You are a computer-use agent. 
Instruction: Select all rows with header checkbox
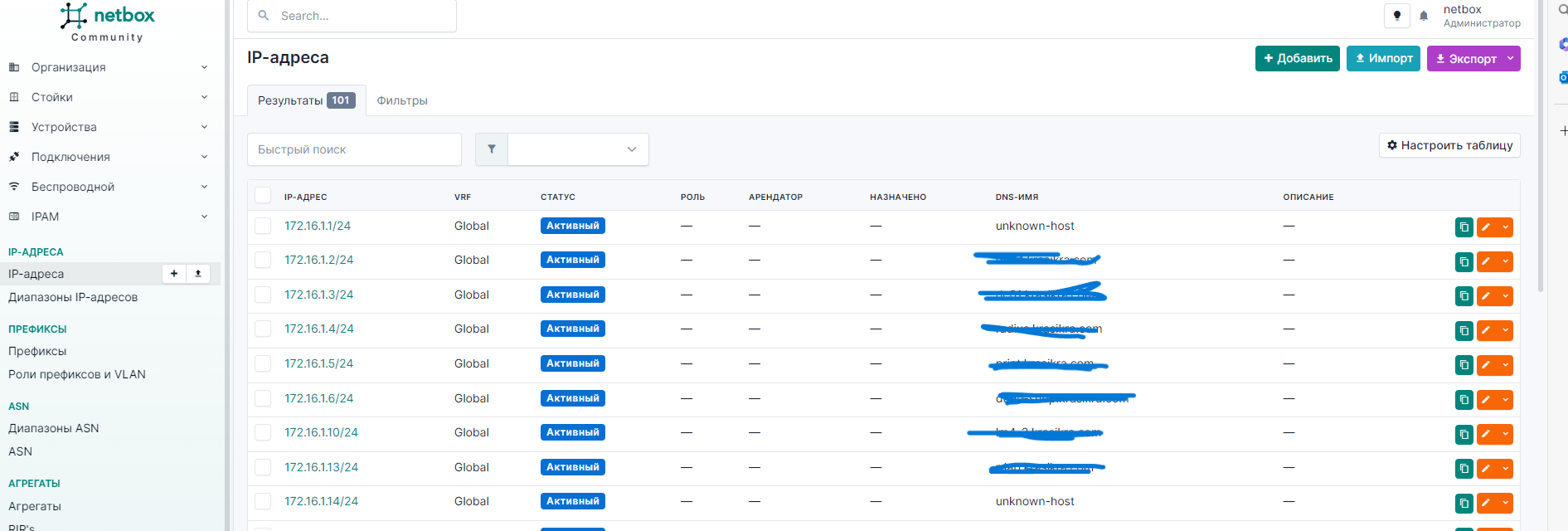[263, 196]
